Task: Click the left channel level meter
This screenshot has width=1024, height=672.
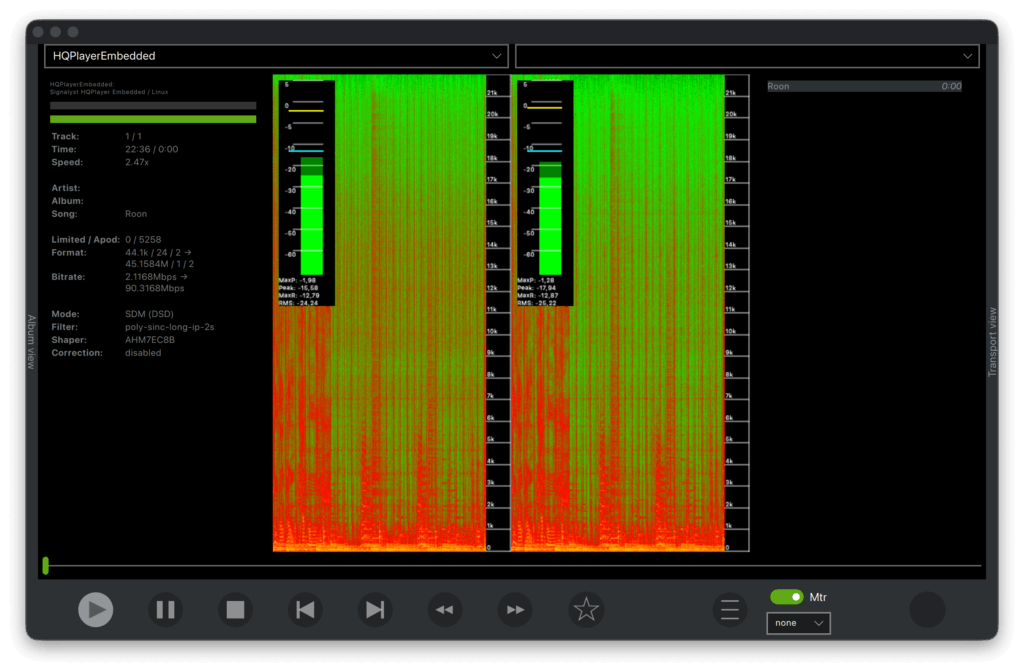Action: [307, 193]
